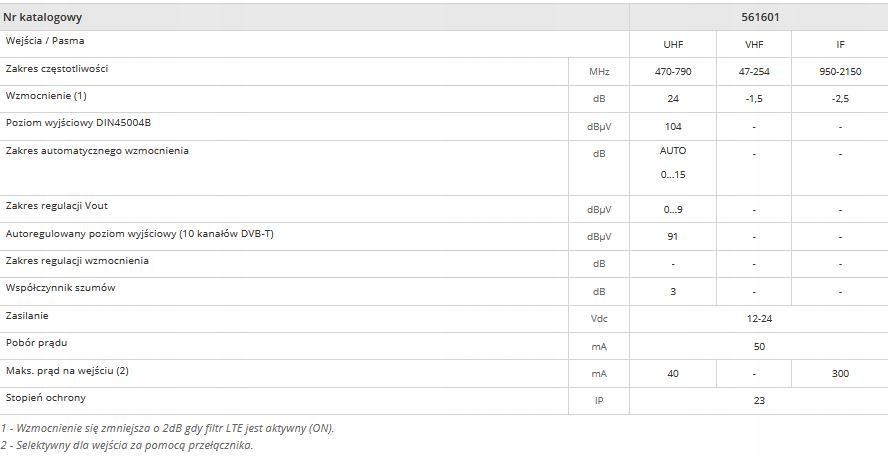
Task: Click the 'Stopień ochrony' row label
Action: click(x=46, y=398)
